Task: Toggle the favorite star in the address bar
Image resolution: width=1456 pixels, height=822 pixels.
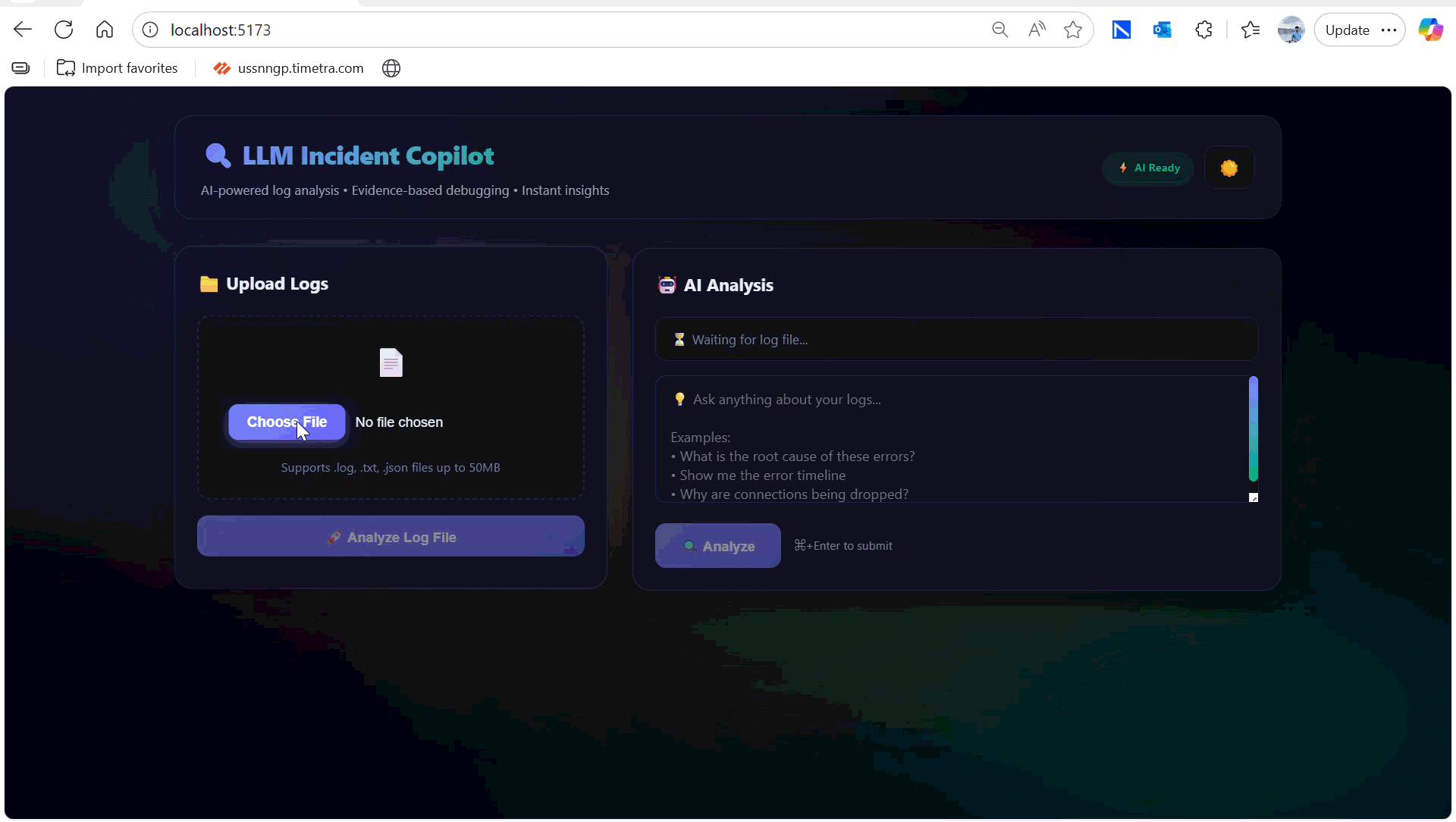Action: [1073, 30]
